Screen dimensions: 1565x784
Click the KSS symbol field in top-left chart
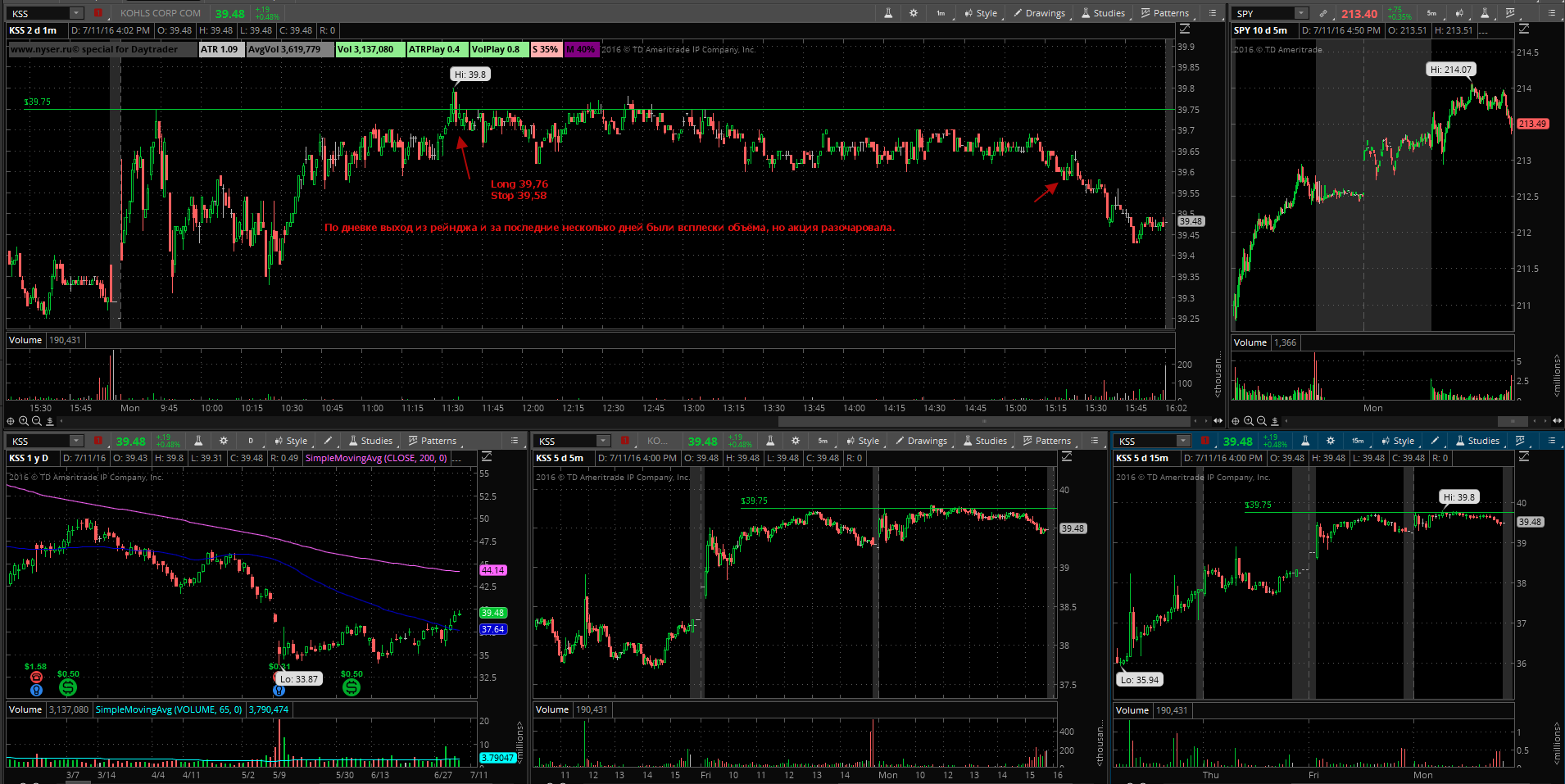(39, 13)
